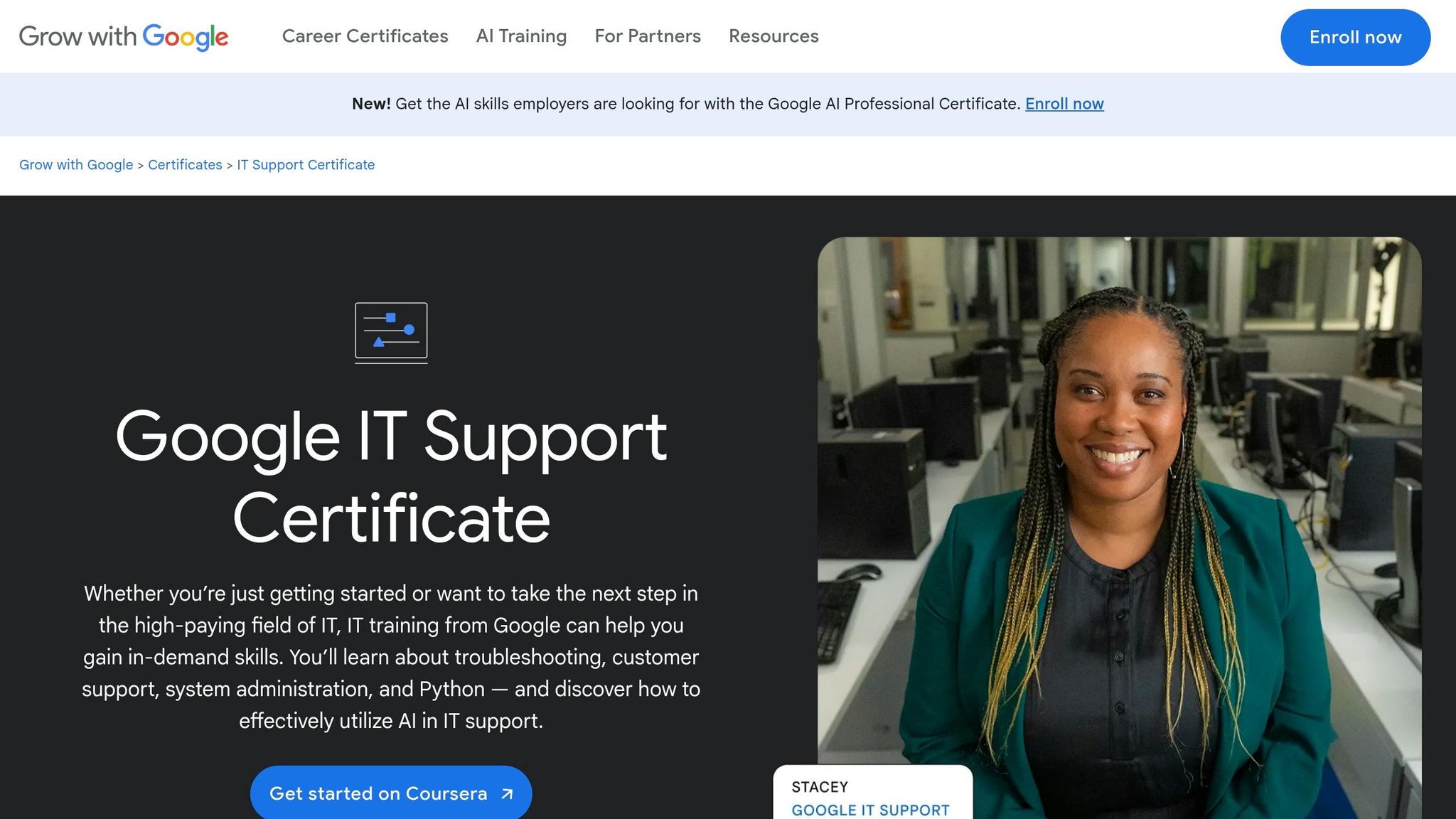The width and height of the screenshot is (1456, 819).
Task: Open the Career Certificates menu
Action: tap(365, 36)
